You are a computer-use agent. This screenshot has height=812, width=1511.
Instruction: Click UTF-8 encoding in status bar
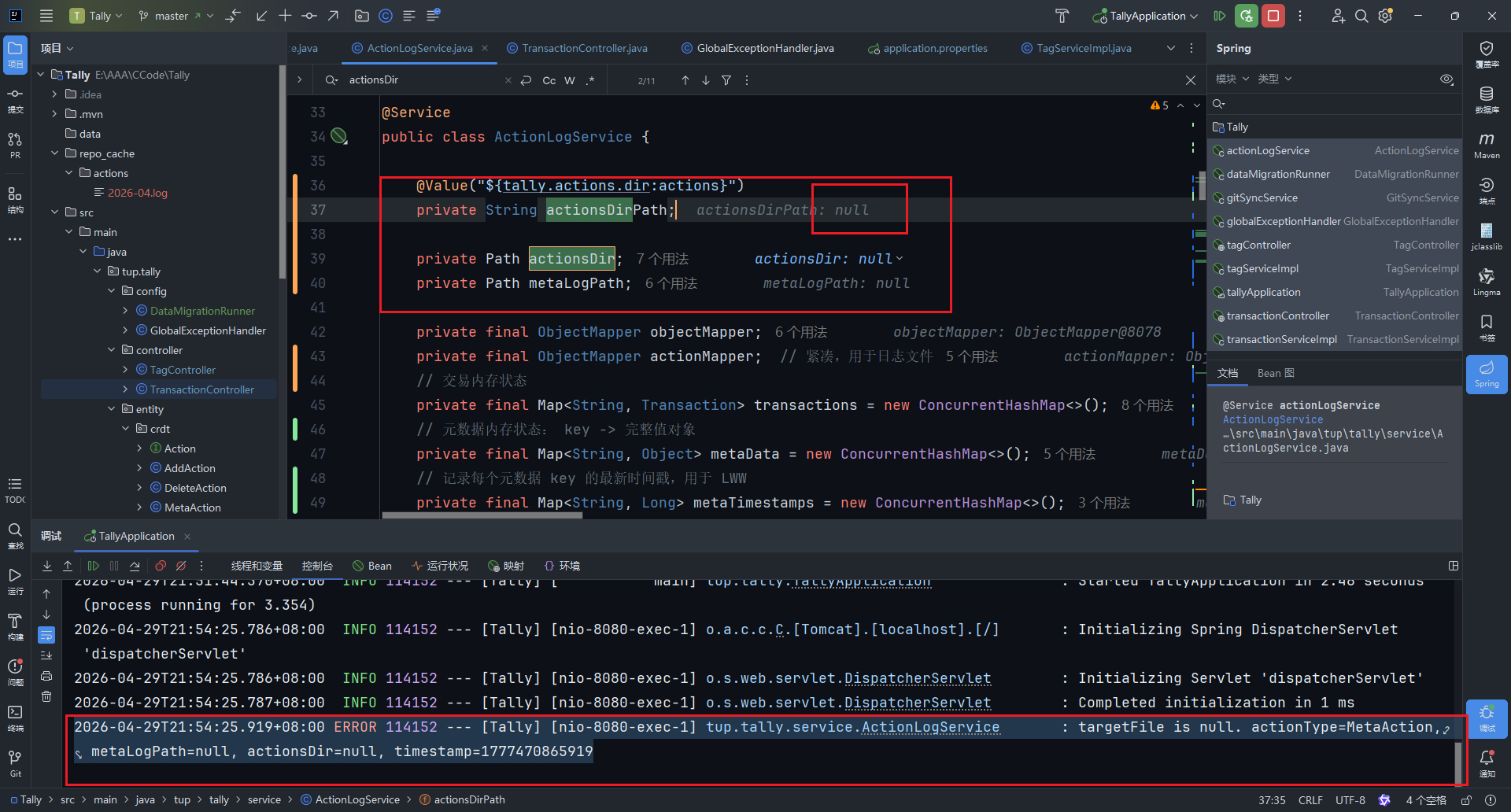1350,799
